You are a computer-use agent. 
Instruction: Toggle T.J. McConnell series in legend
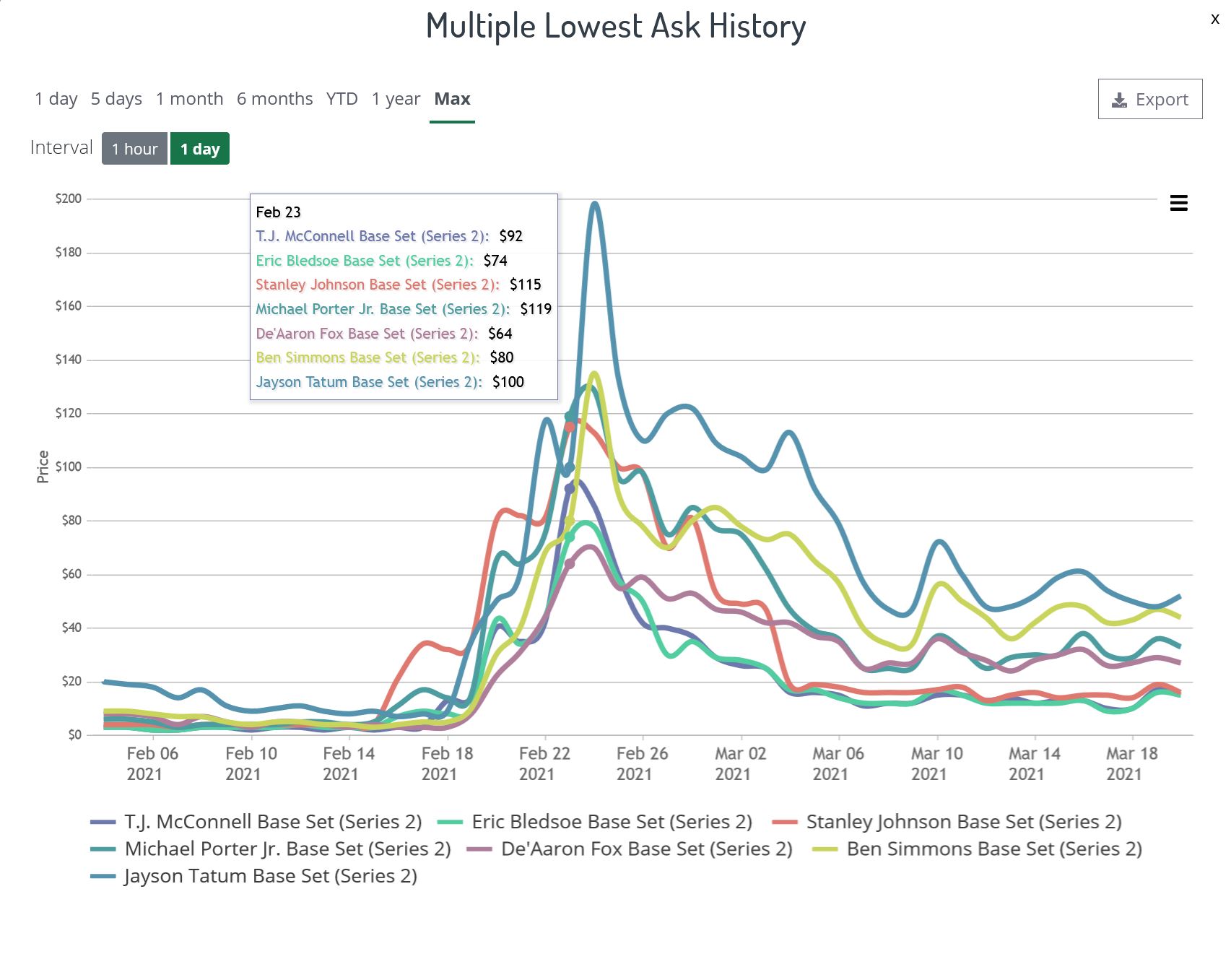256,822
